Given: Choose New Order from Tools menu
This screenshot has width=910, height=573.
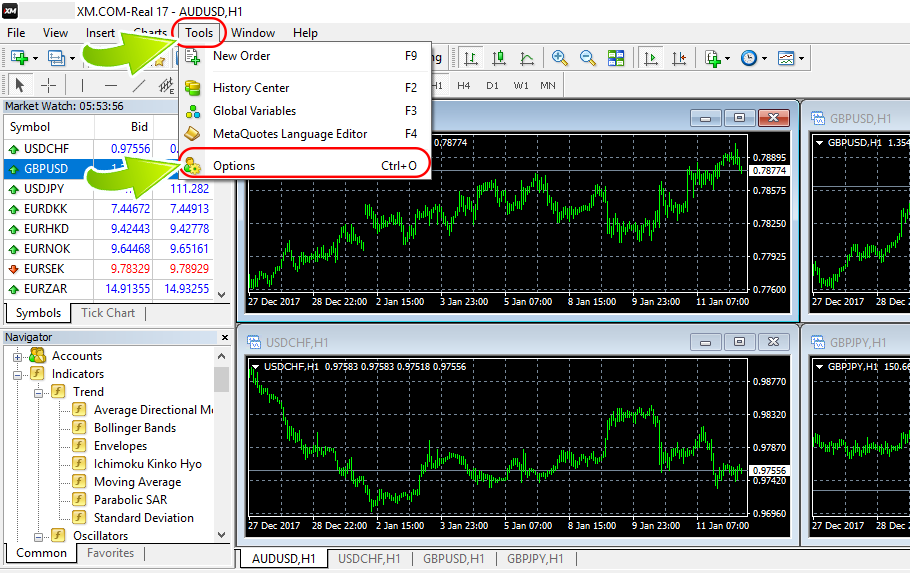Looking at the screenshot, I should click(306, 56).
